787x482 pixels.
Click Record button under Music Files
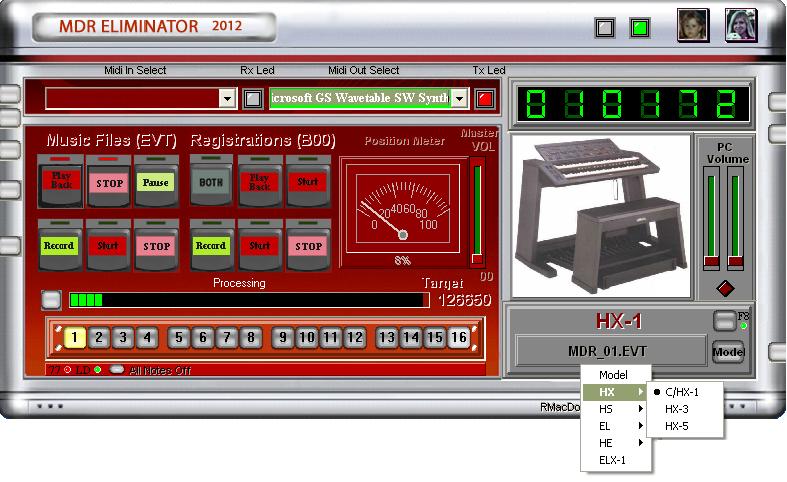59,246
